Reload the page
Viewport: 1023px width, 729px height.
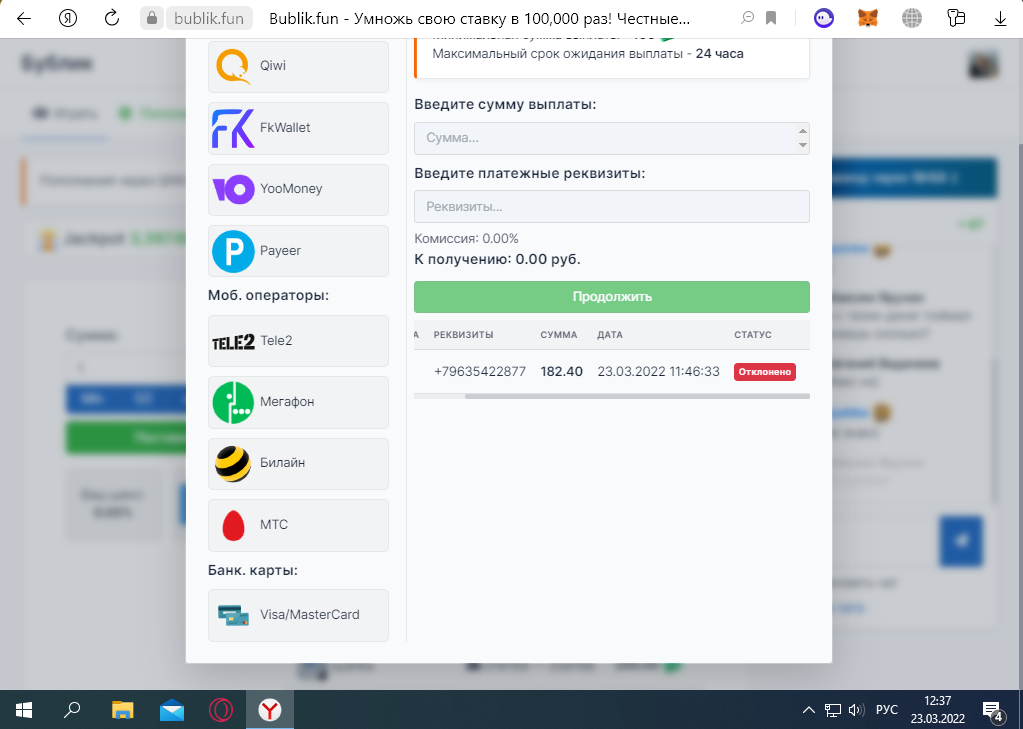tap(112, 18)
